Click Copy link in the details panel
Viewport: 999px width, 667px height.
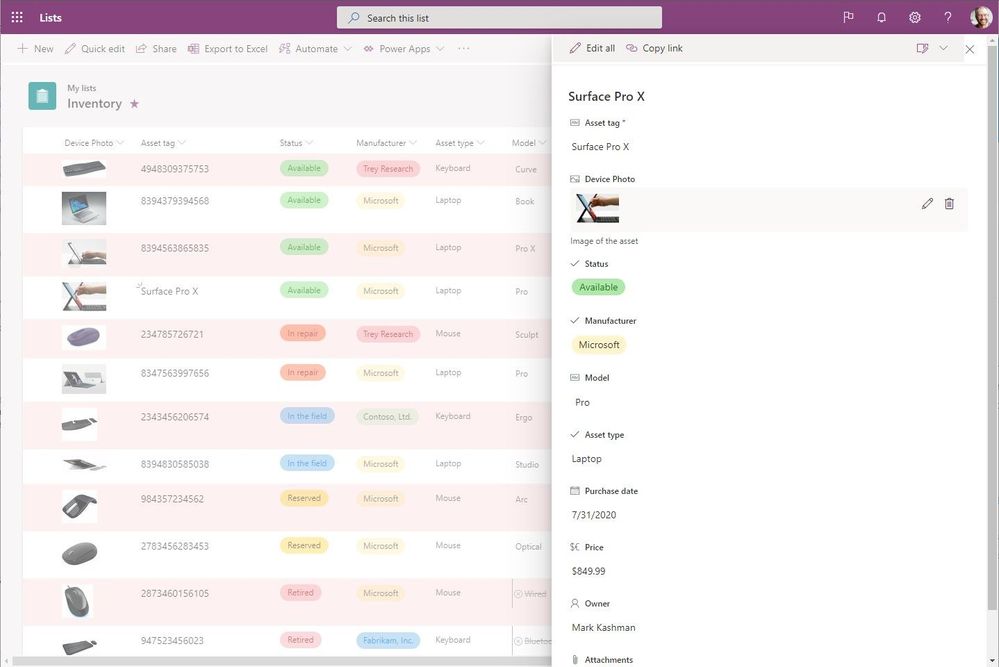654,48
